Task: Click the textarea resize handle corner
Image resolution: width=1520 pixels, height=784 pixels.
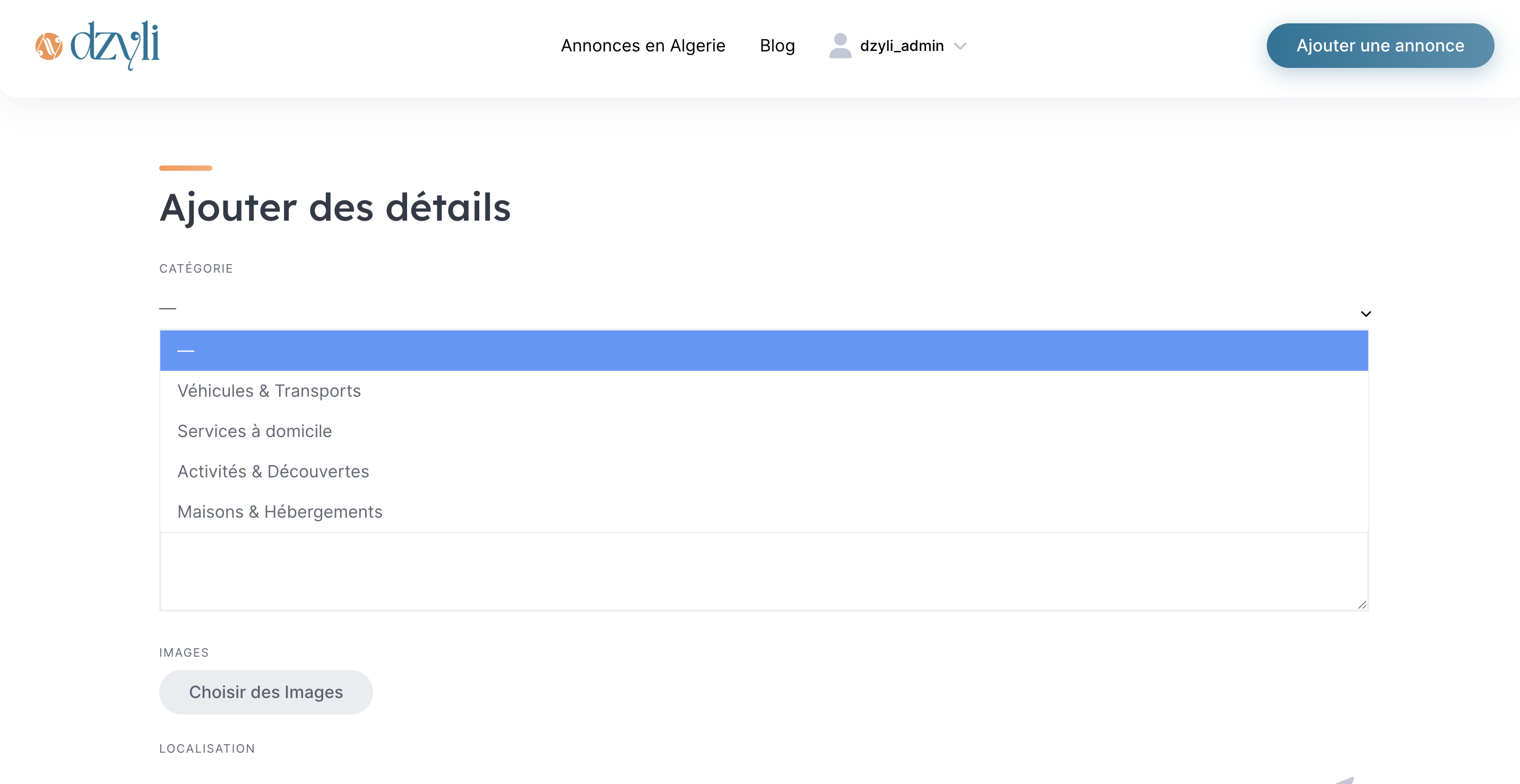Action: 1362,604
